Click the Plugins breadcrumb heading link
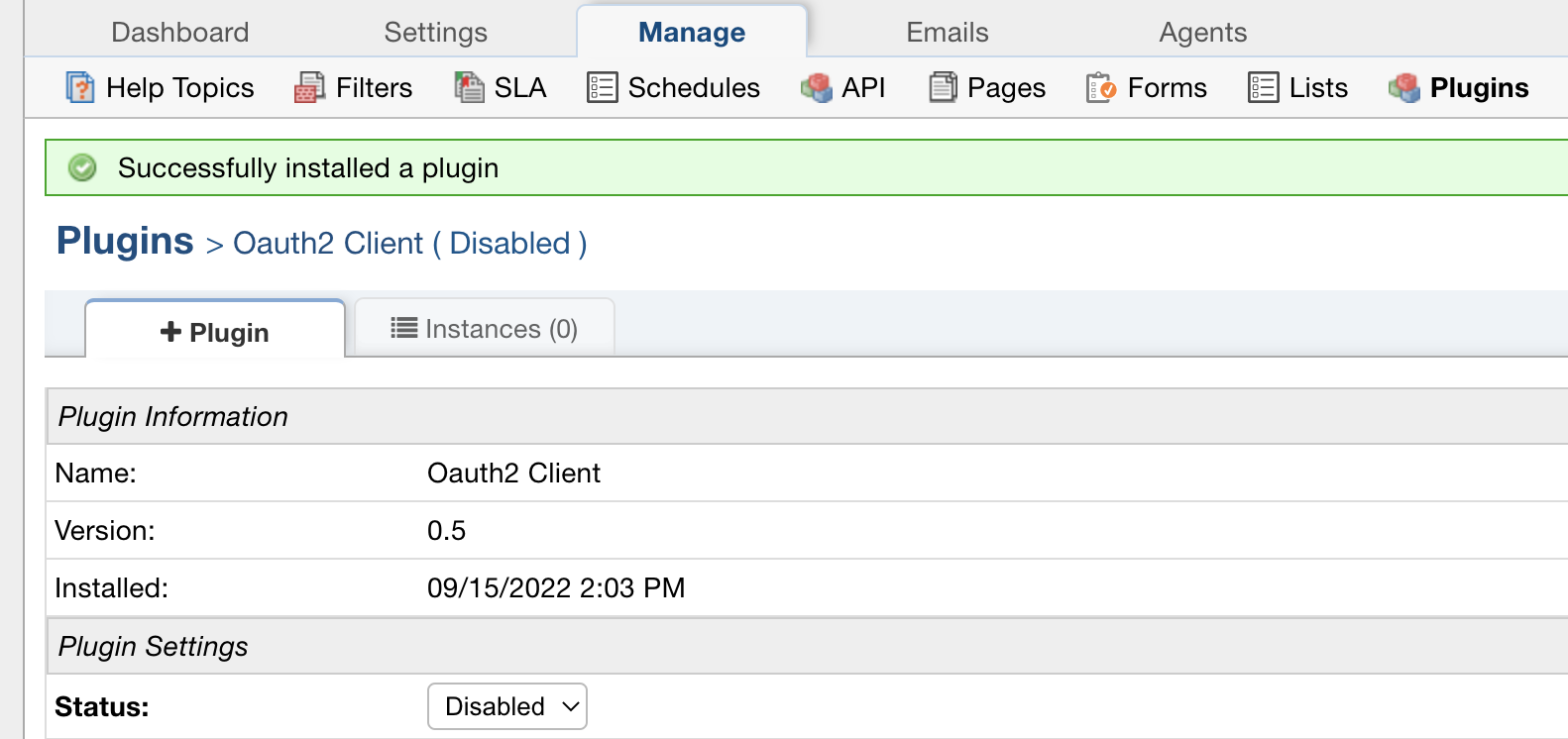Image resolution: width=1568 pixels, height=739 pixels. tap(125, 242)
